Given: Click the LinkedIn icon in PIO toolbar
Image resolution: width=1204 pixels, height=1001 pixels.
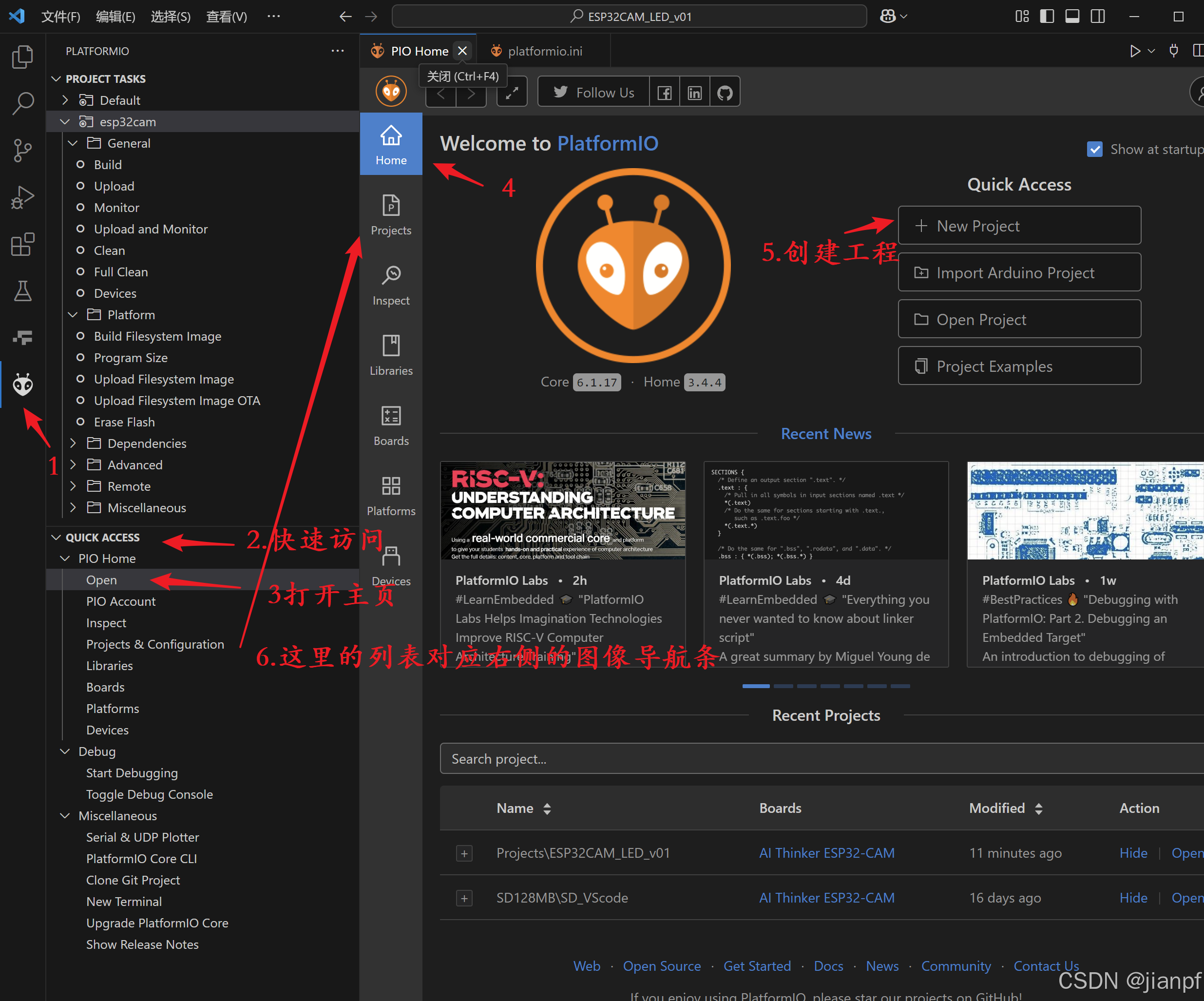Looking at the screenshot, I should 694,92.
